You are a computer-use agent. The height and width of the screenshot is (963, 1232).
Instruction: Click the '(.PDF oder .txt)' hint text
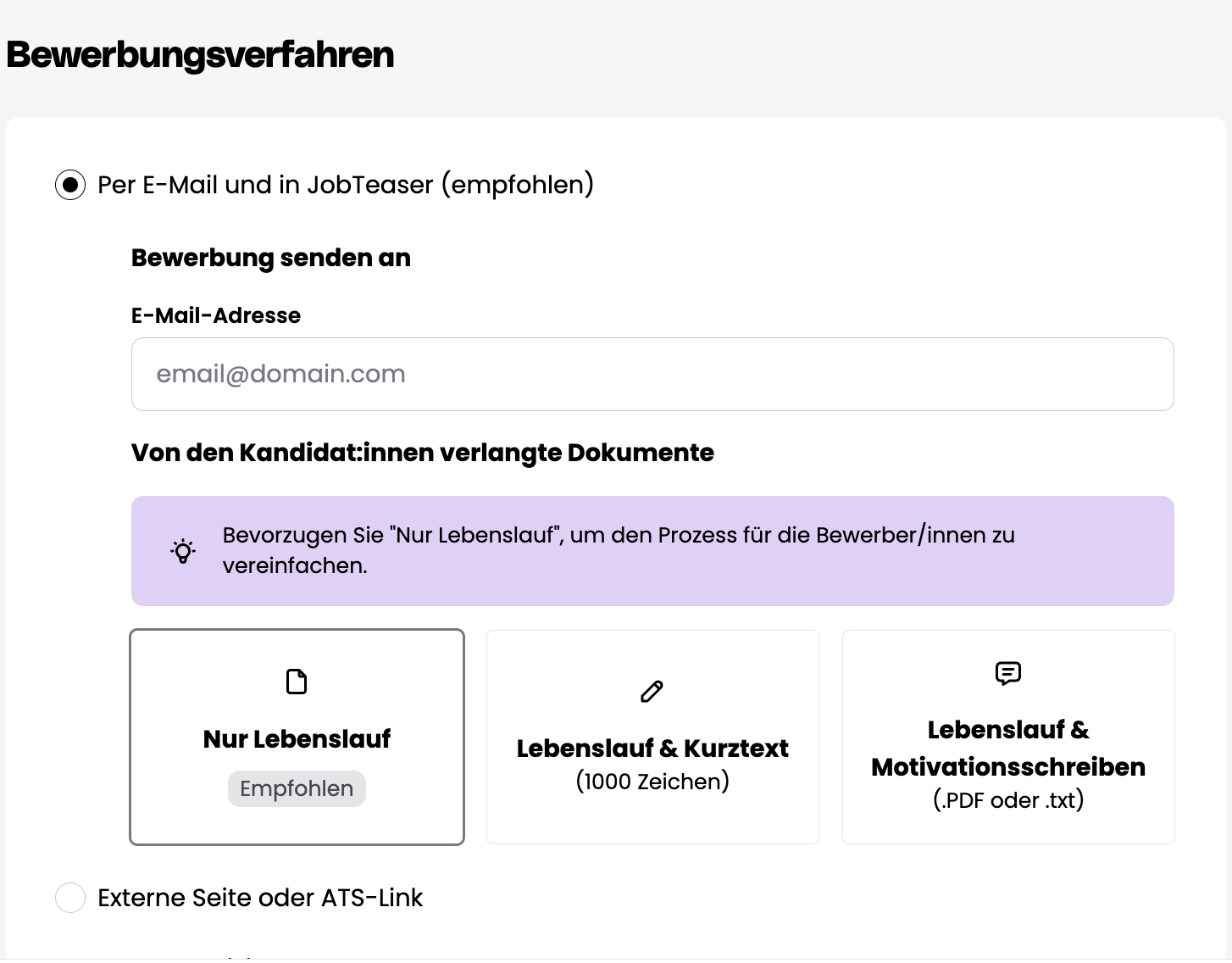tap(1008, 800)
